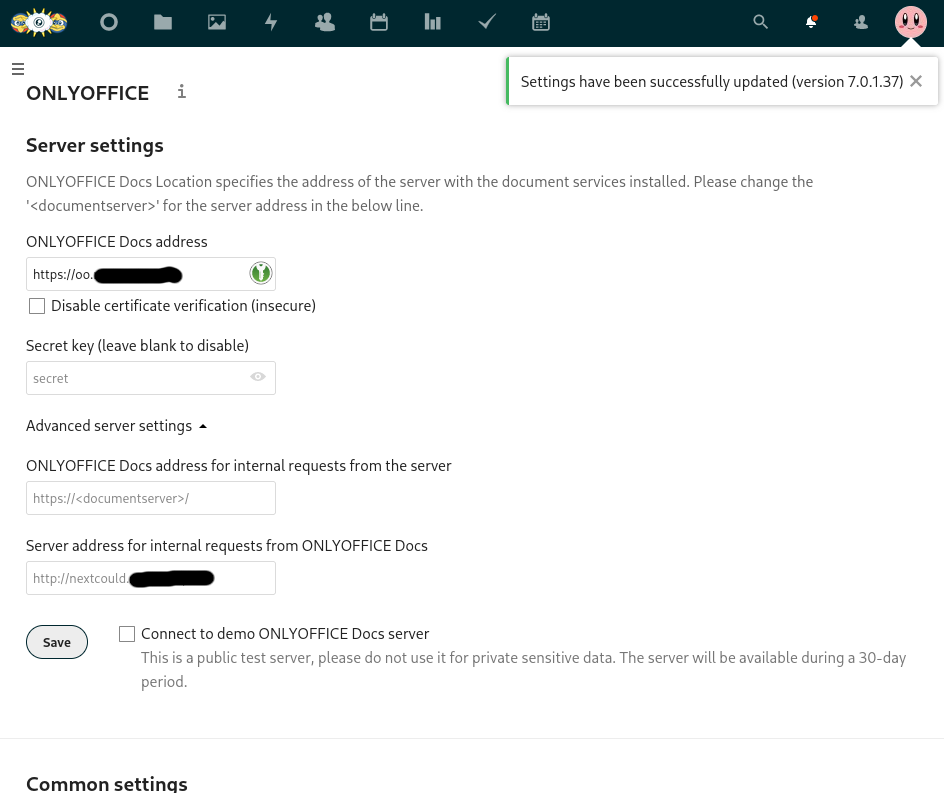
Task: Open the notifications bell icon
Action: point(811,22)
